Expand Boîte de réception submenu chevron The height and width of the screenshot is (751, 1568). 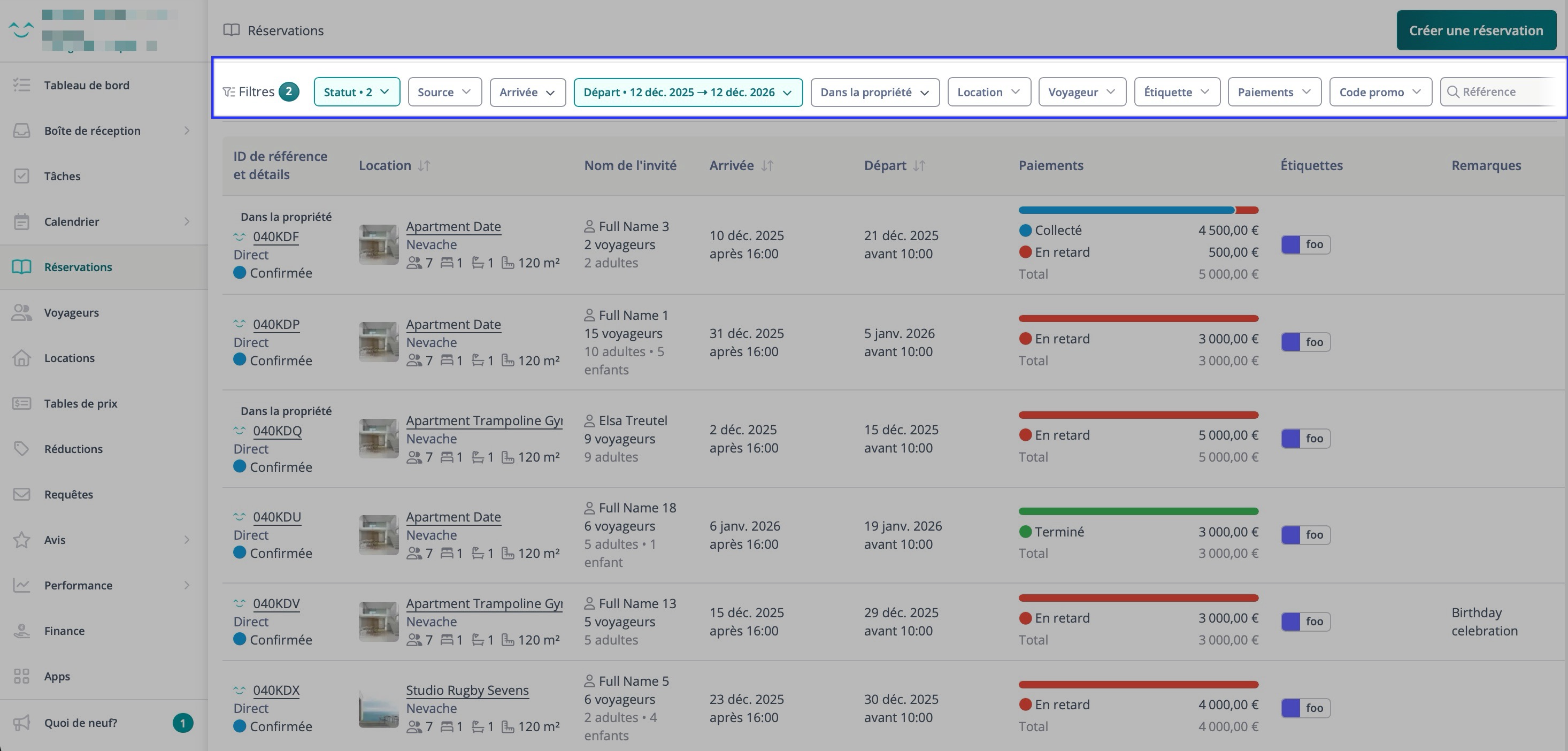[x=187, y=131]
